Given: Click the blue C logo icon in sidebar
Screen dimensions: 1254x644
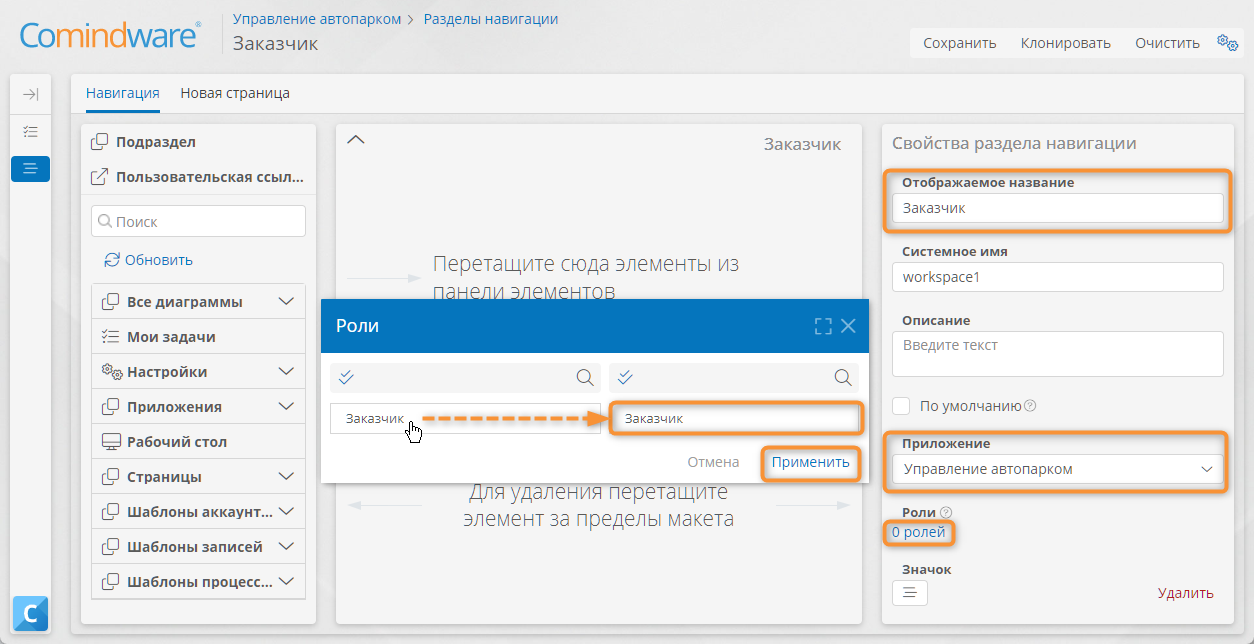Looking at the screenshot, I should click(x=30, y=612).
